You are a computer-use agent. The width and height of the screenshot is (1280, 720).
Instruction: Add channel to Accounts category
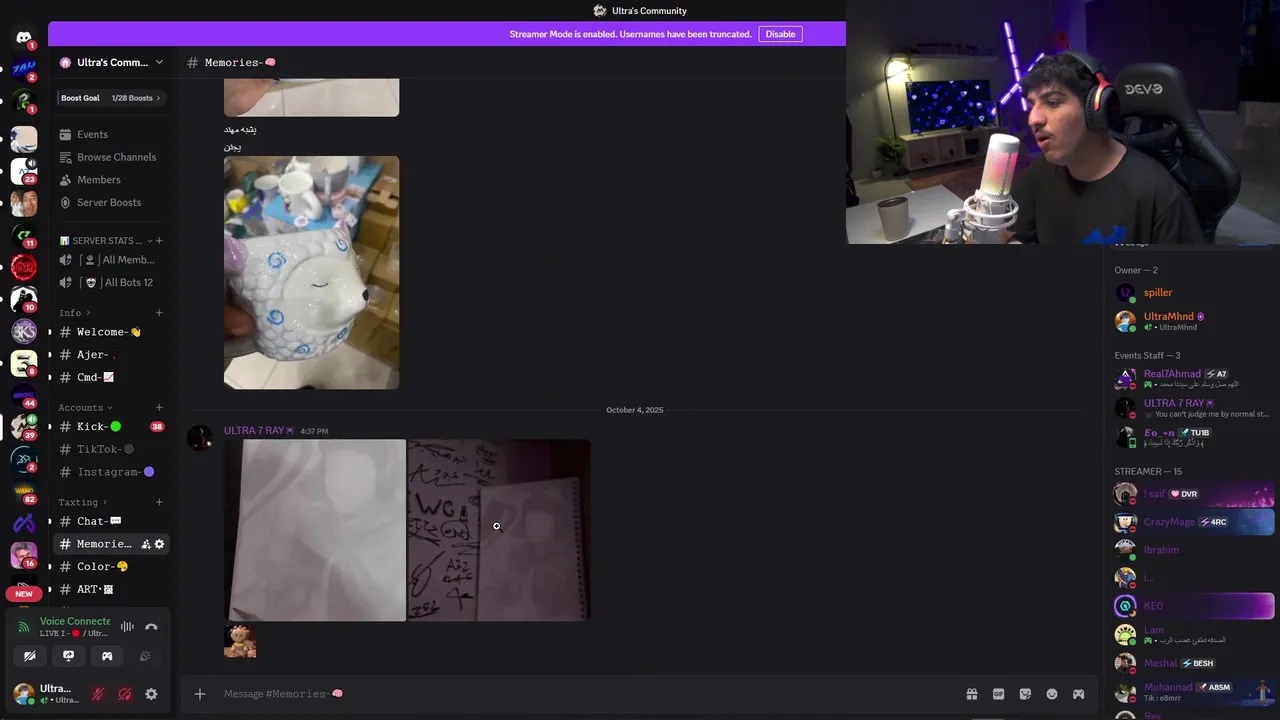[159, 408]
